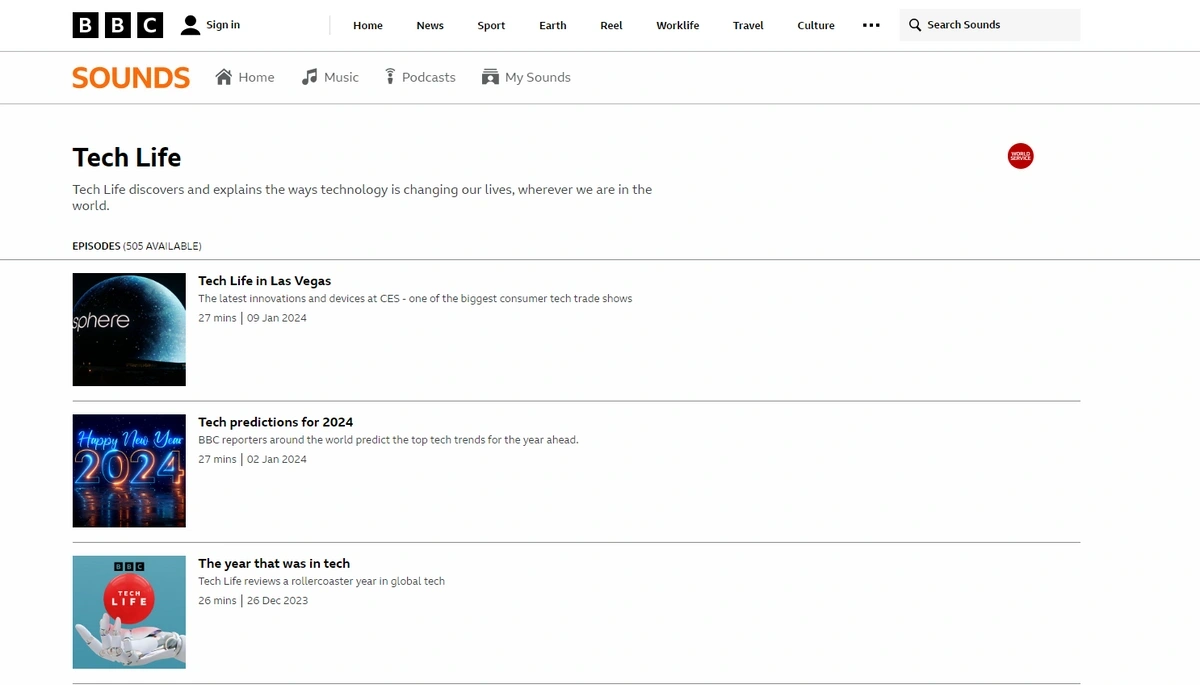Click the BBC blocks logo
Viewport: 1200px width, 685px height.
pyautogui.click(x=118, y=25)
